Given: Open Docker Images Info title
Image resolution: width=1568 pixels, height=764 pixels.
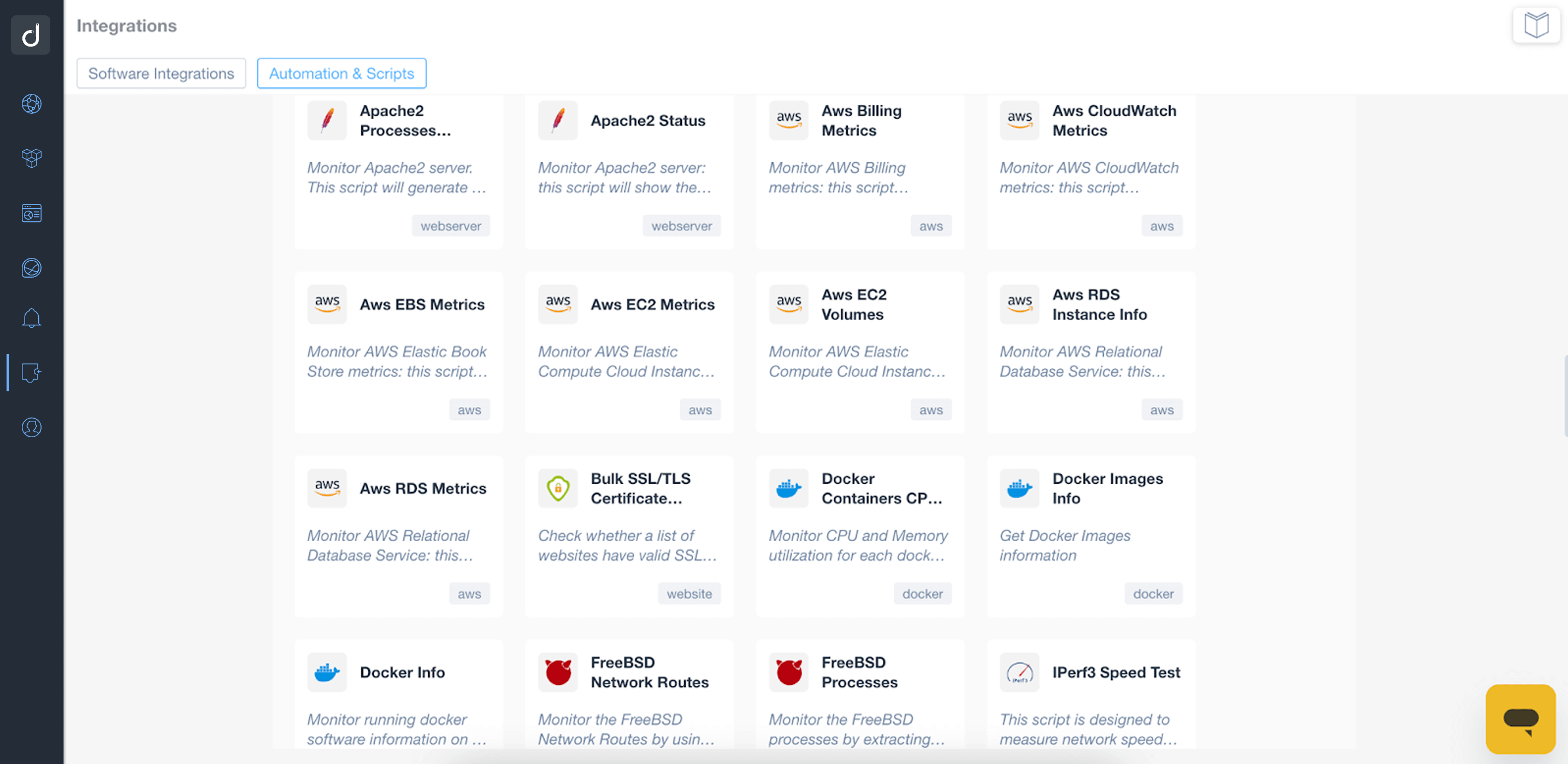Looking at the screenshot, I should [x=1108, y=488].
